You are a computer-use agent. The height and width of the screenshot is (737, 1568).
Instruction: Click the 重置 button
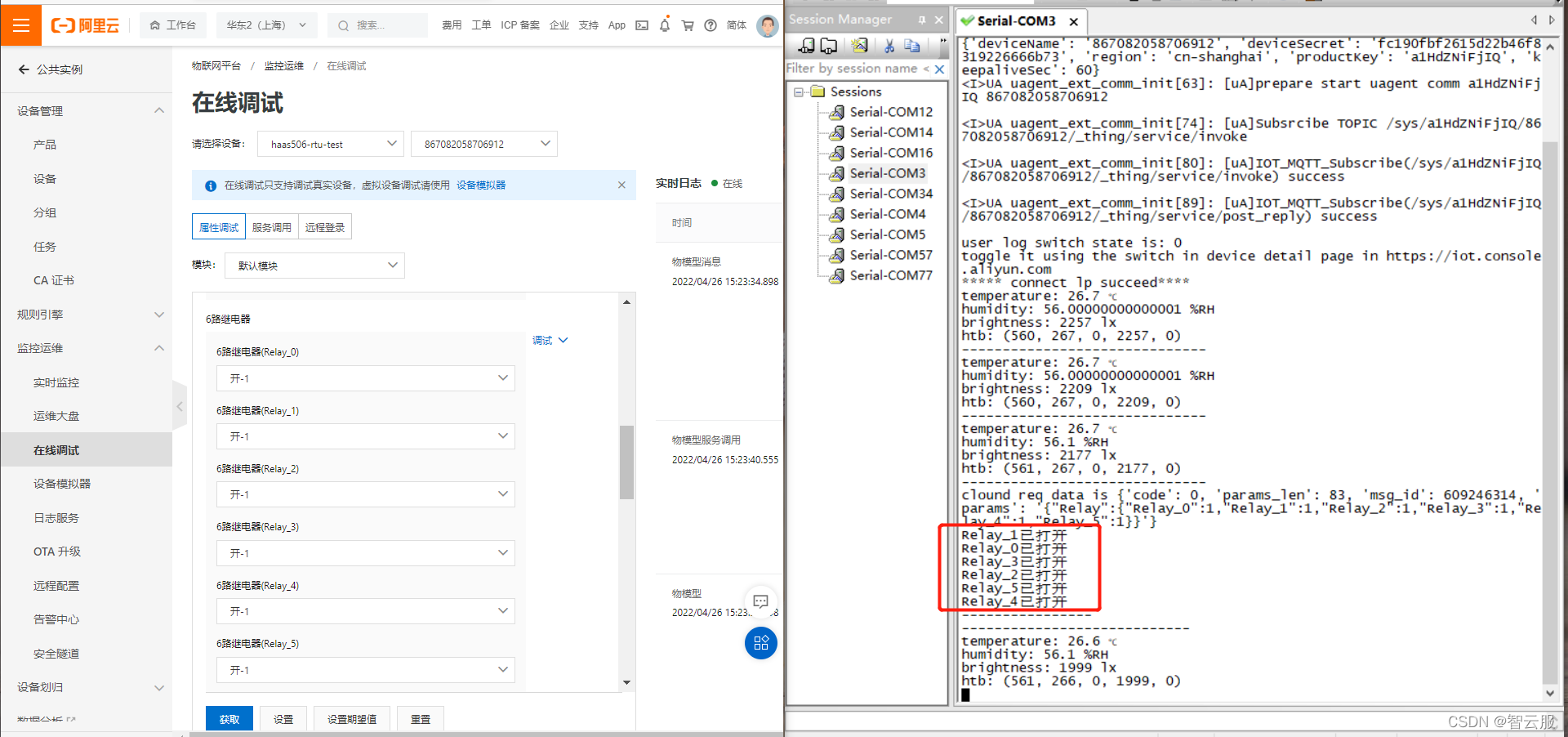[x=421, y=719]
